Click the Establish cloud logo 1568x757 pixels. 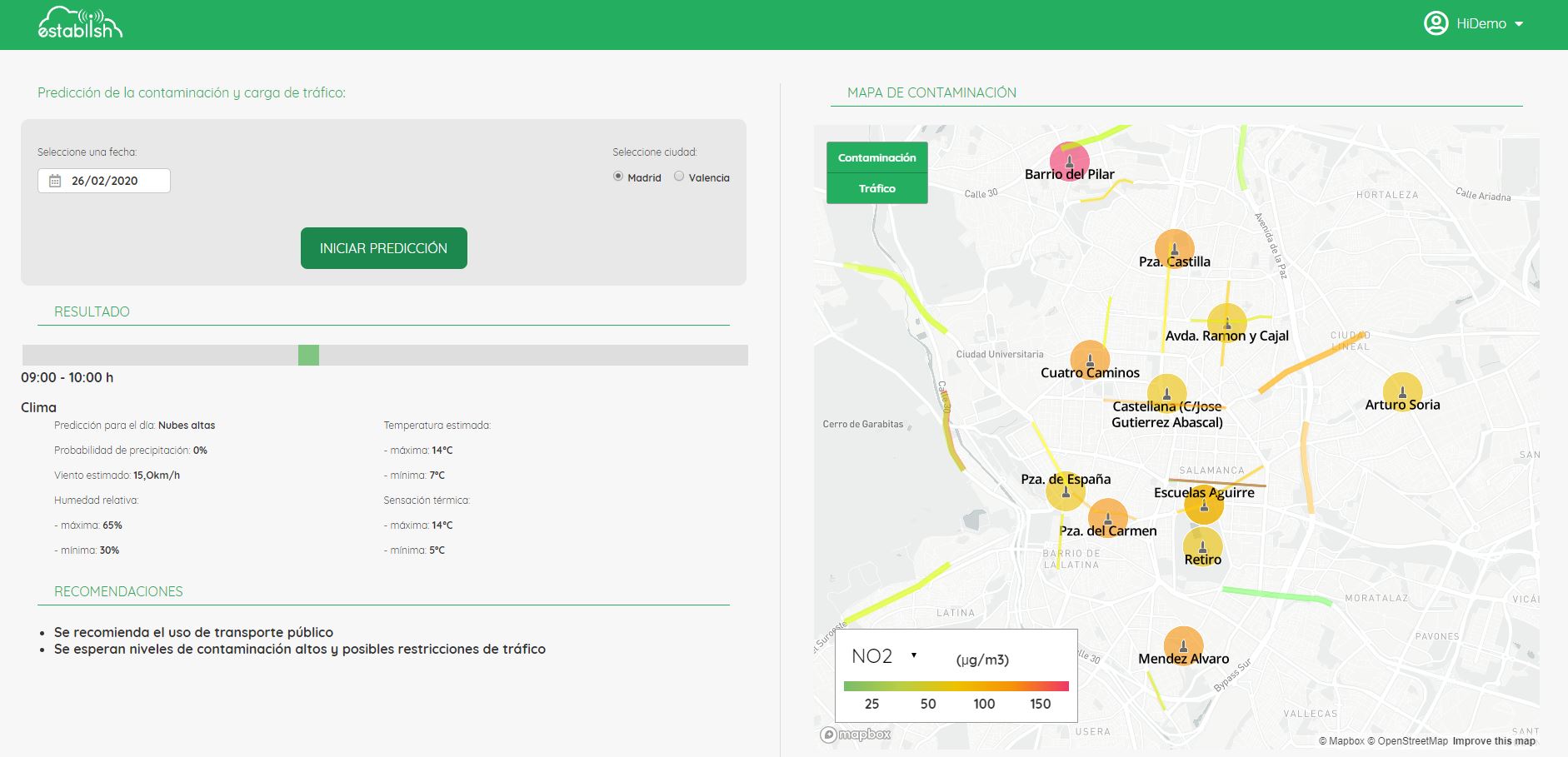(x=80, y=23)
